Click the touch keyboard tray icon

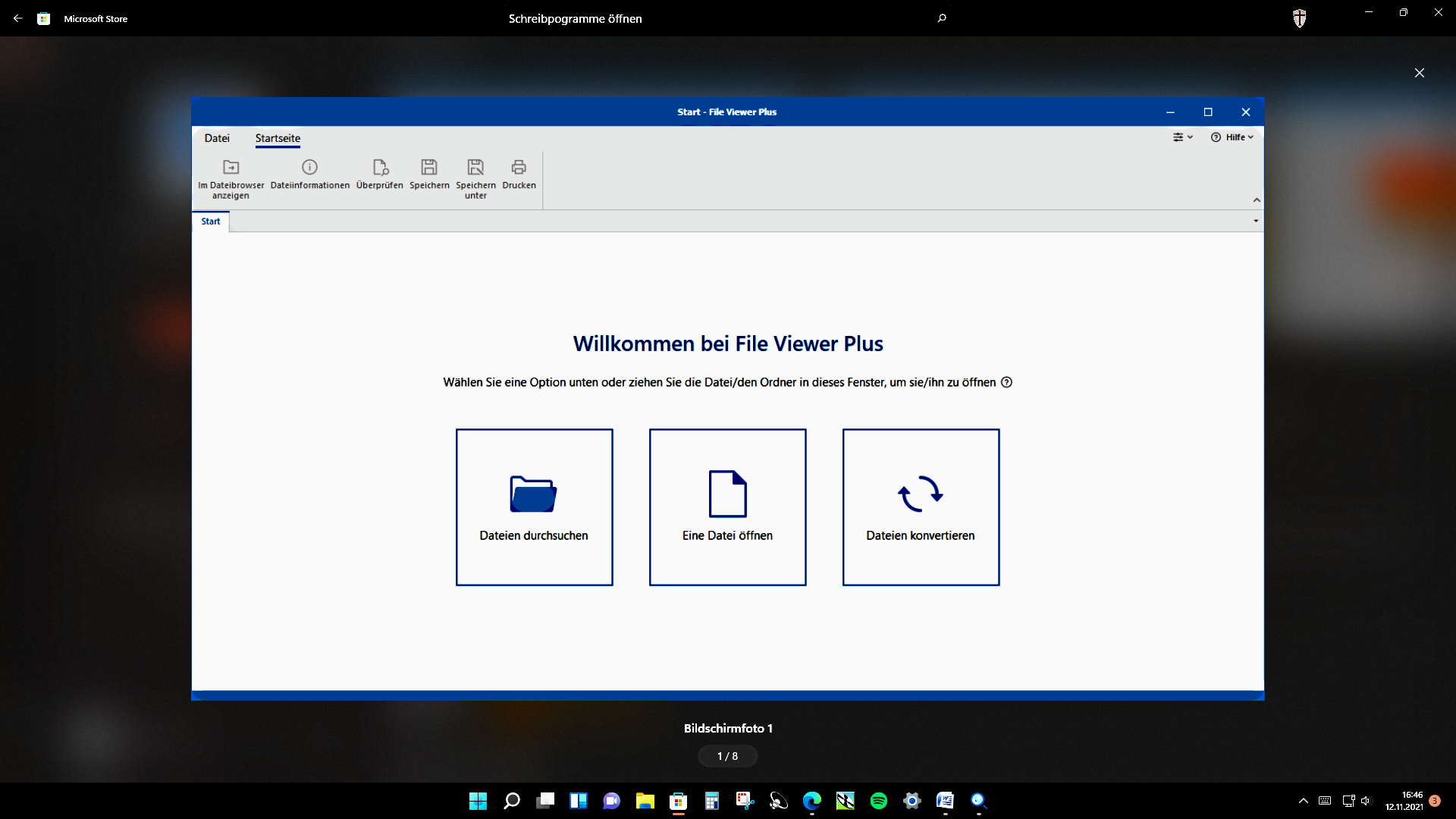(x=1325, y=801)
